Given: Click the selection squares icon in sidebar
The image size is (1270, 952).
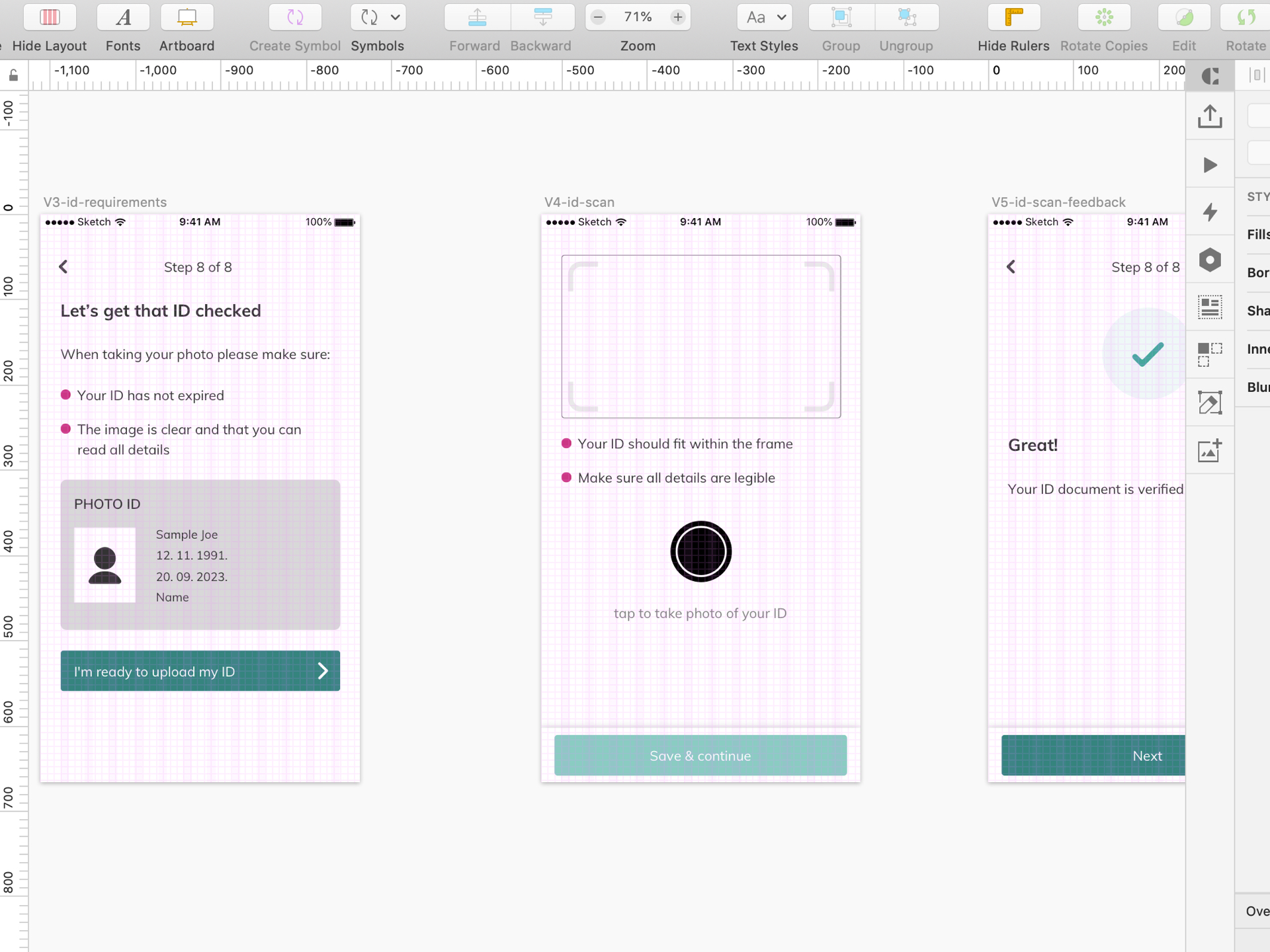Looking at the screenshot, I should [x=1210, y=355].
